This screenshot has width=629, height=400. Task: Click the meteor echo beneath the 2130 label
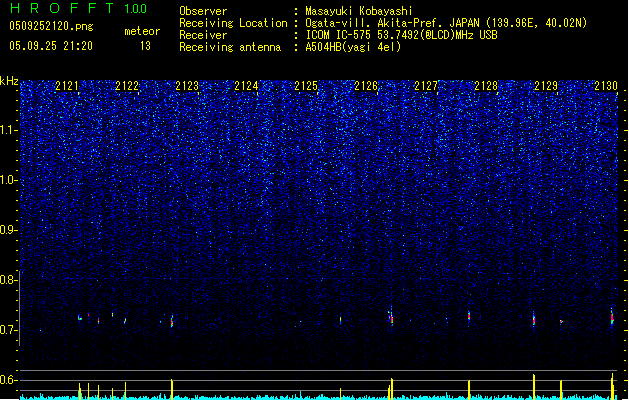(x=612, y=318)
